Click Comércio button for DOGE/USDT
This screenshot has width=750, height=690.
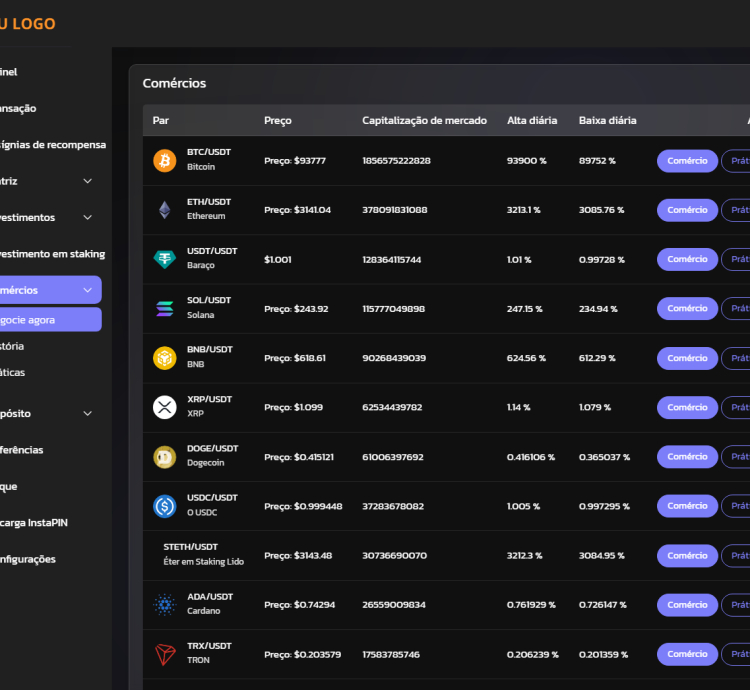[687, 457]
